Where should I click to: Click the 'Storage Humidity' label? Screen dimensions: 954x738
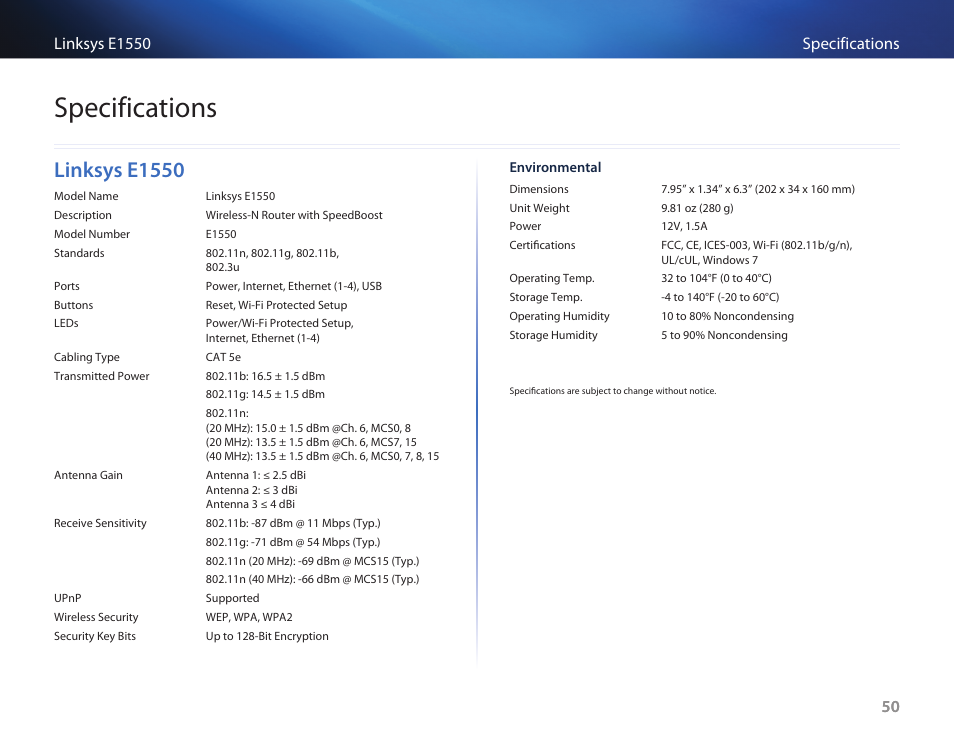(x=553, y=335)
